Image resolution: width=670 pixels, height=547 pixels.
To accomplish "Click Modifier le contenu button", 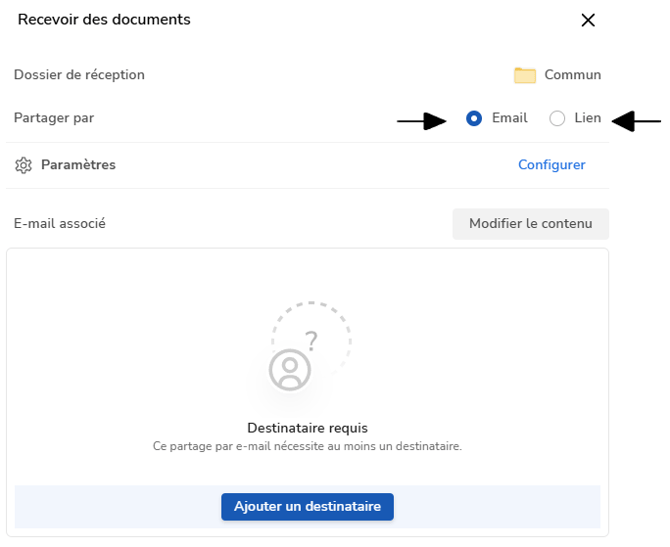I will tap(531, 224).
